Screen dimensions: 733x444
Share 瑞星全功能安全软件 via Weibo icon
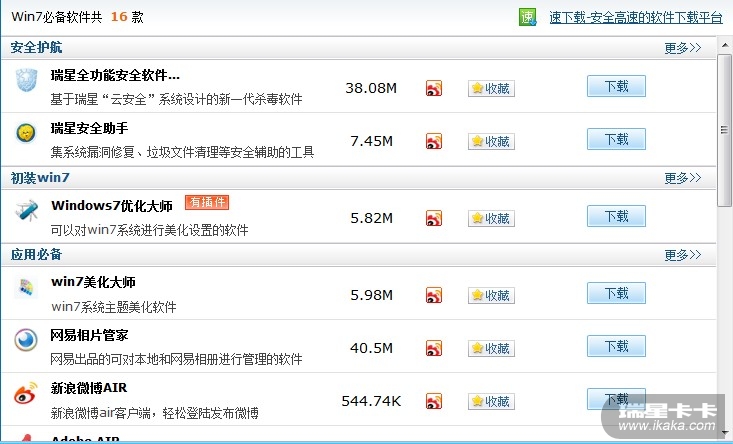pos(434,88)
